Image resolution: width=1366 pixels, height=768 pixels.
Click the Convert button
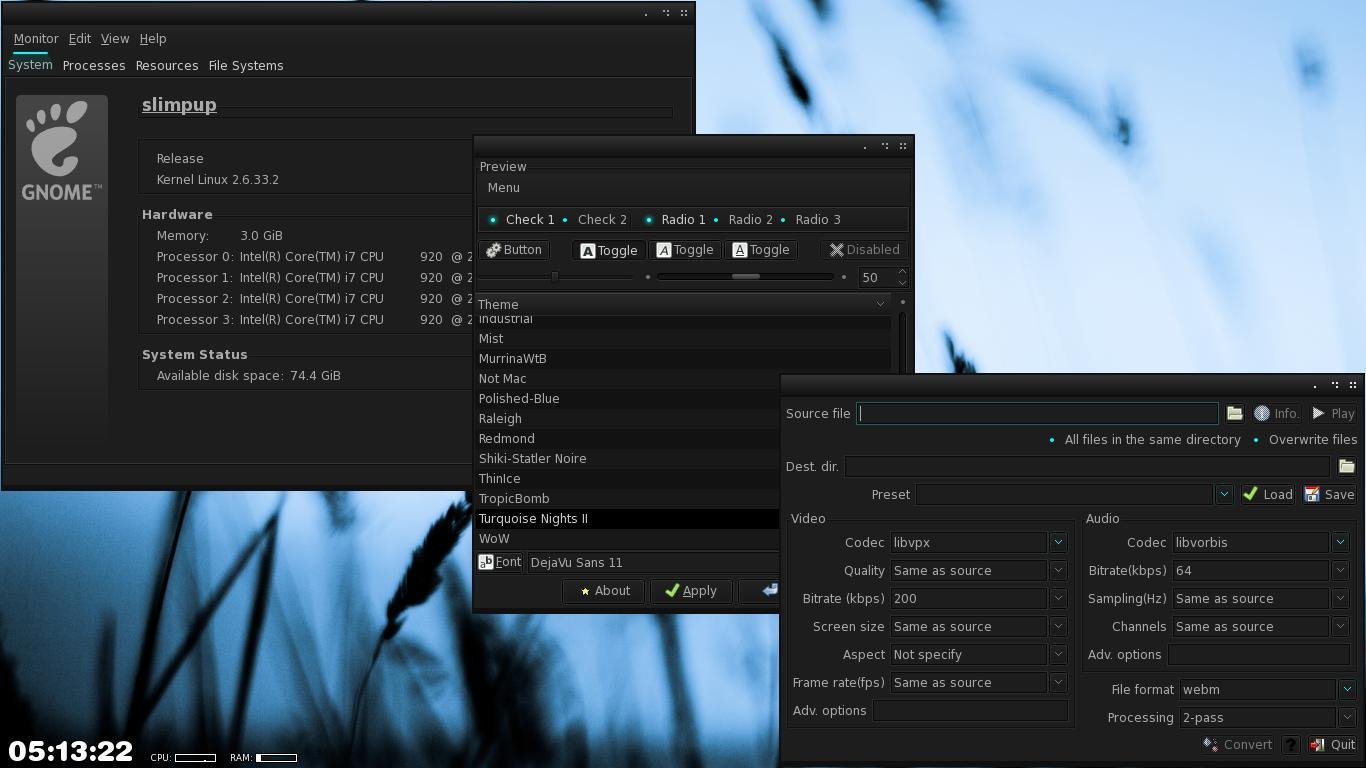1238,744
